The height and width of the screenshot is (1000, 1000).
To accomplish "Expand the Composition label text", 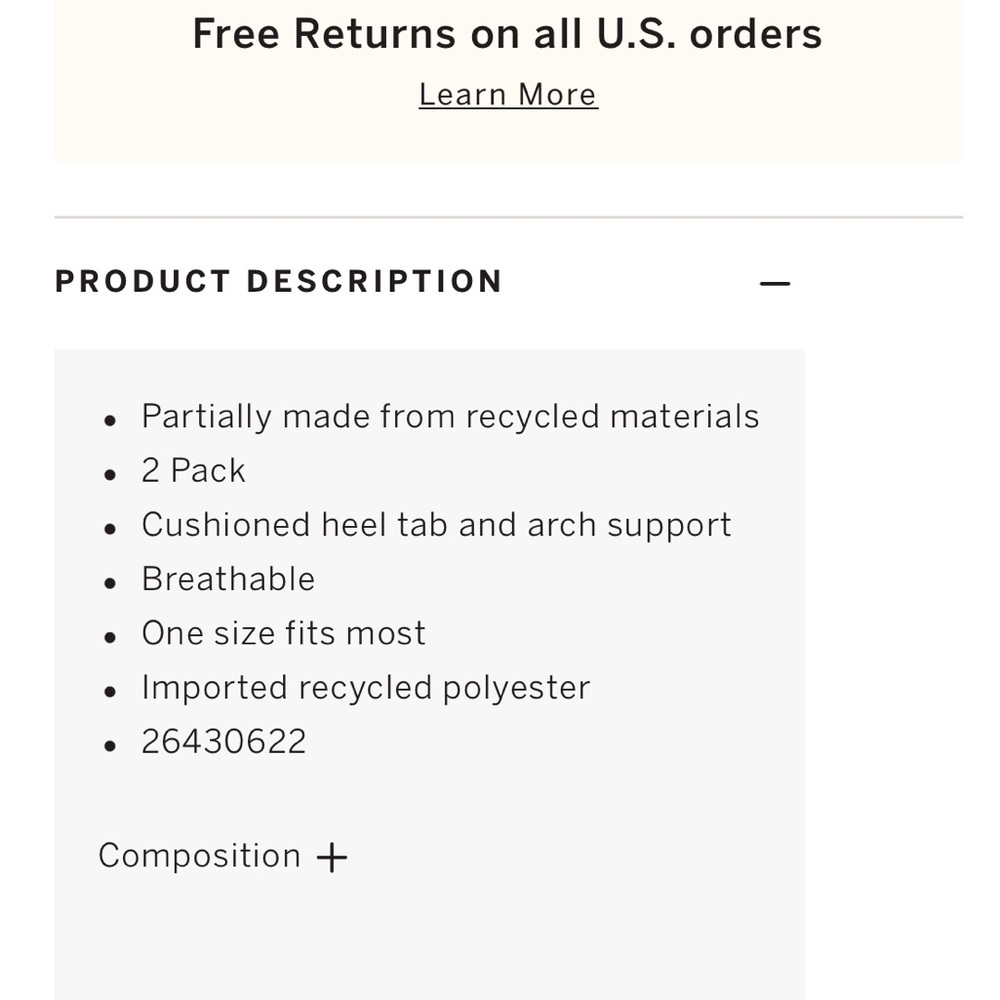I will coord(199,856).
